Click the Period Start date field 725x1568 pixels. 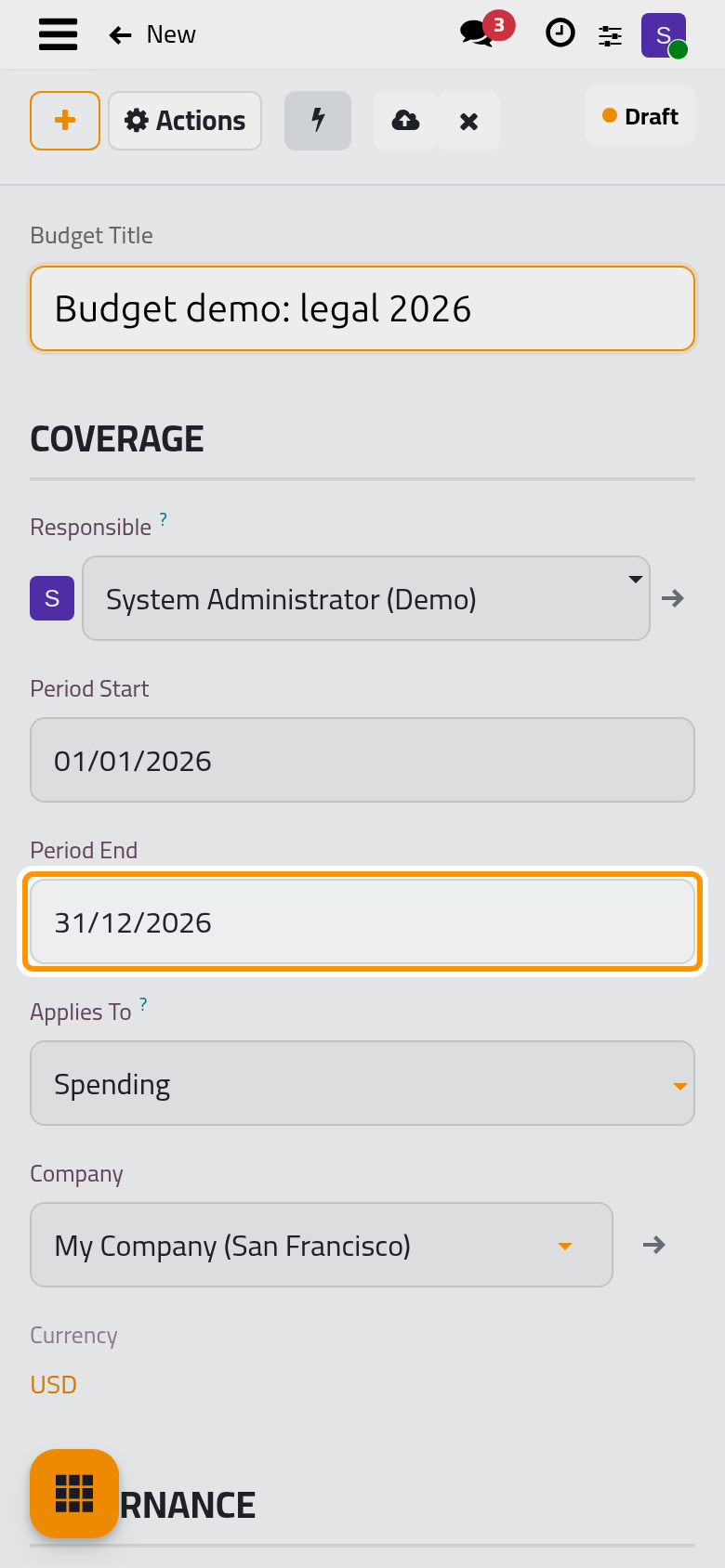tap(362, 760)
